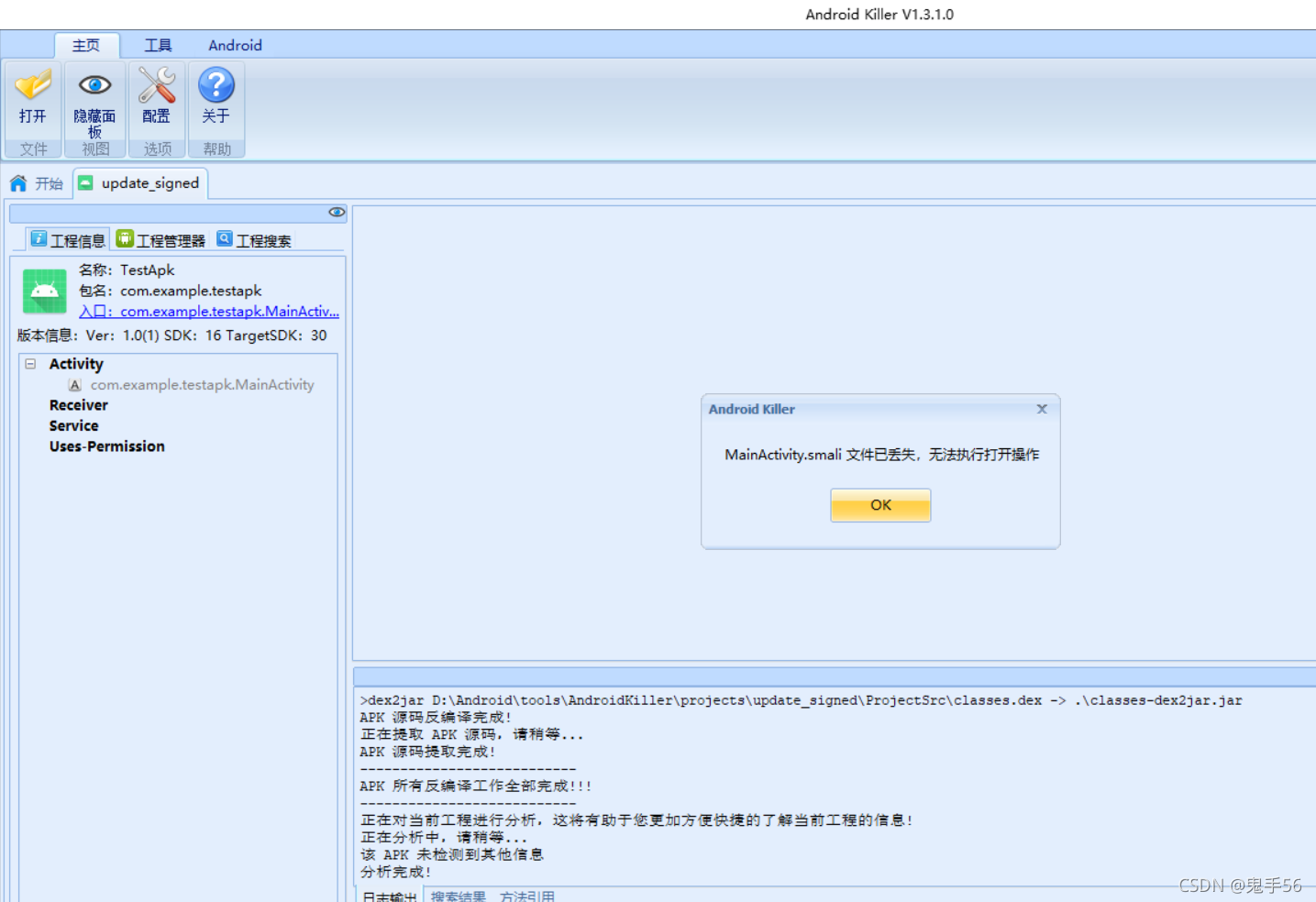The image size is (1316, 902).
Task: Click the MainActivity activity icon
Action: pyautogui.click(x=75, y=385)
